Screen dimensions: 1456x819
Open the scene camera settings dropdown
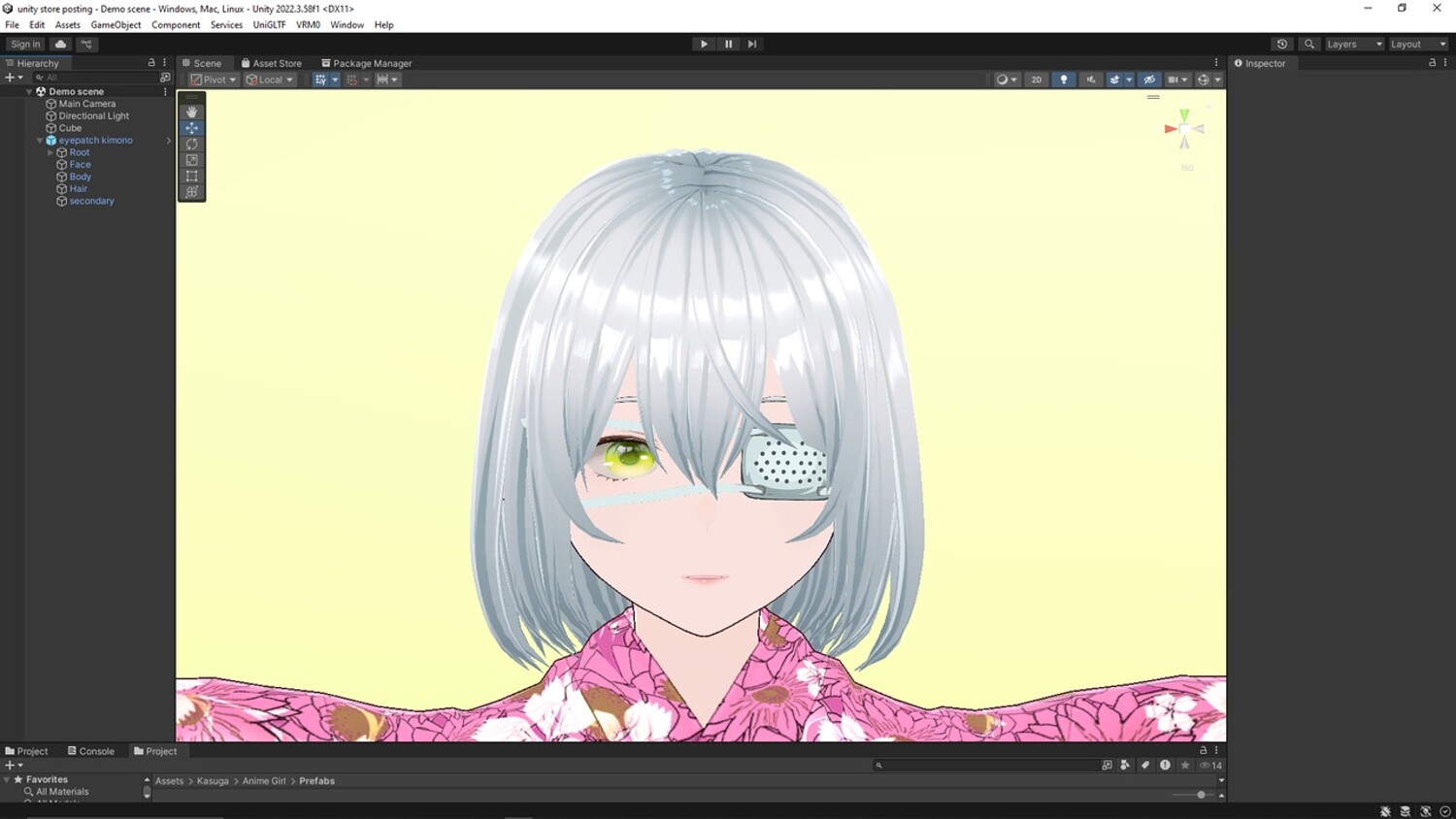1177,80
